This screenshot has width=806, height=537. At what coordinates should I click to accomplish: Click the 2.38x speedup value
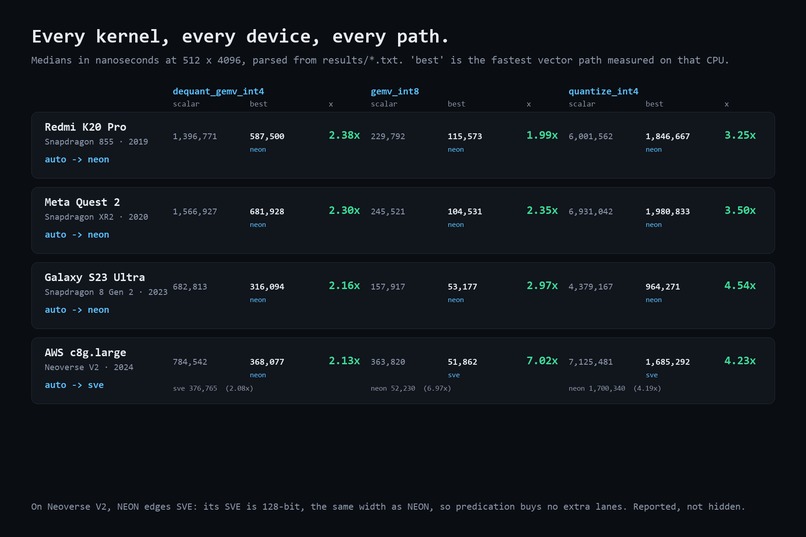click(344, 135)
